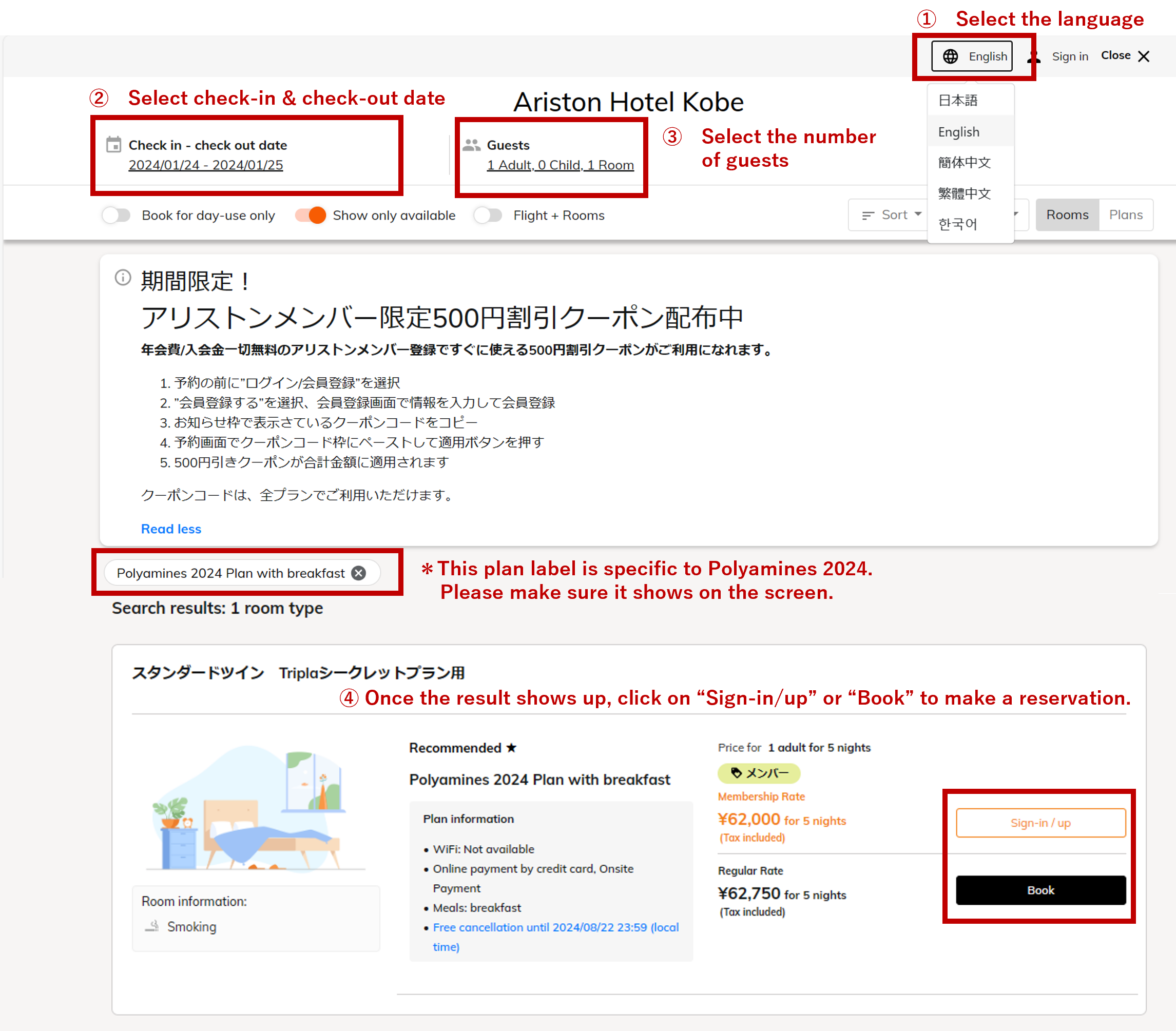The image size is (1176, 1031).
Task: Click the member tag badge メンバー
Action: (x=758, y=773)
